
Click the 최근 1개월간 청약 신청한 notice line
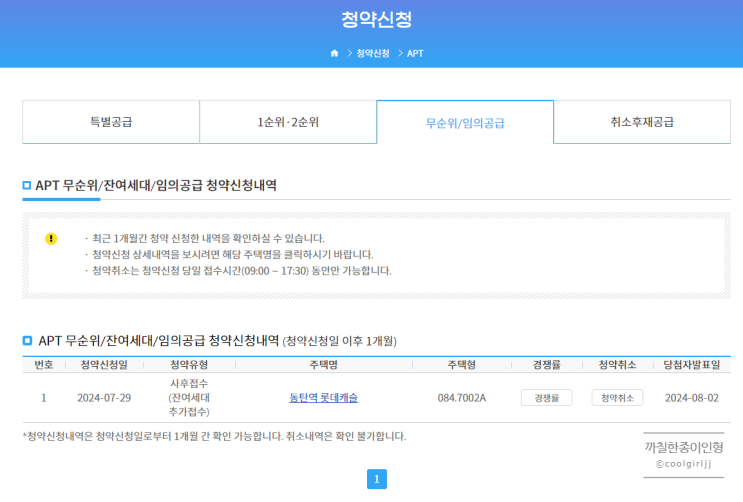coord(208,238)
